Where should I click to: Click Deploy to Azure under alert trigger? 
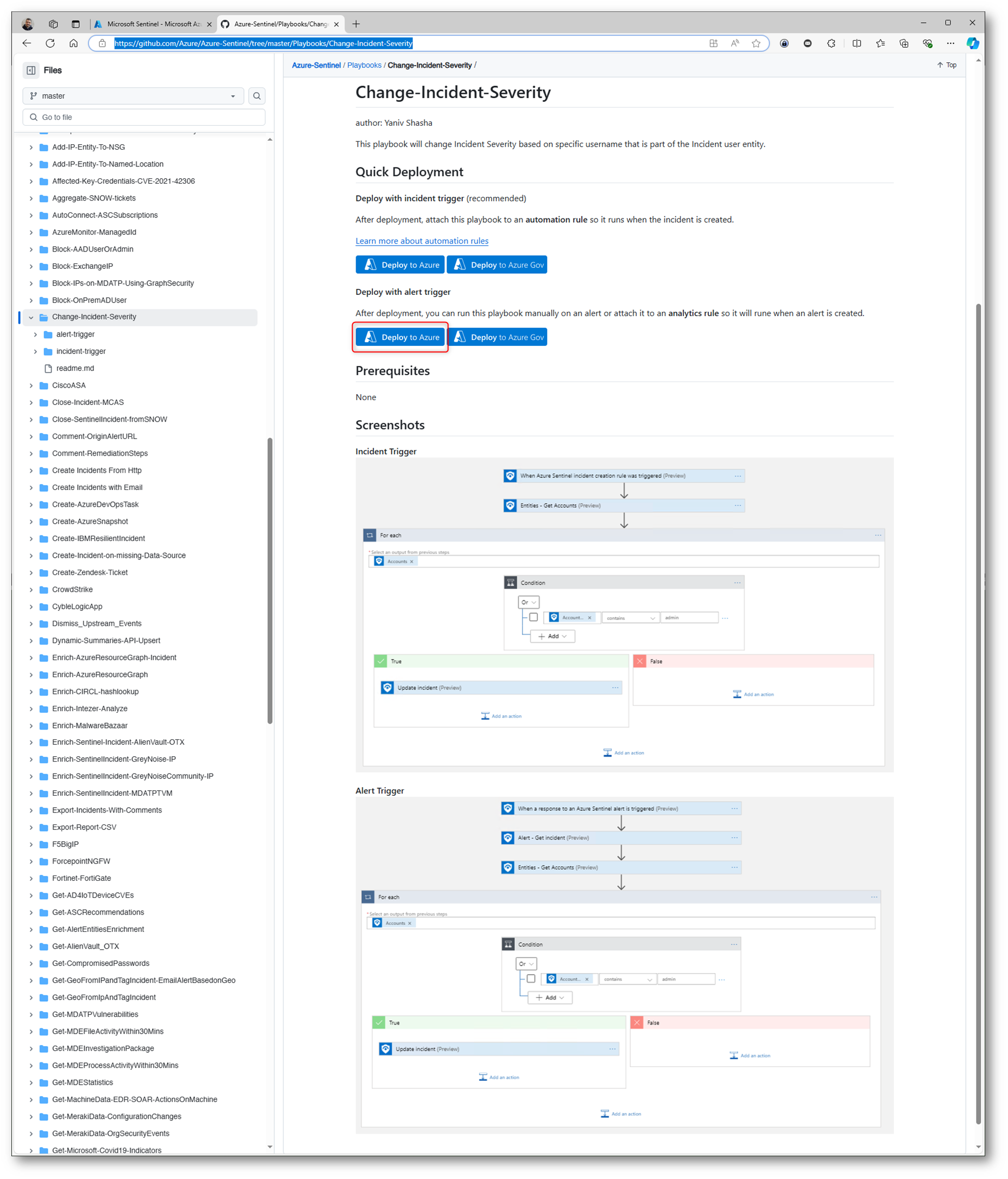coord(400,337)
